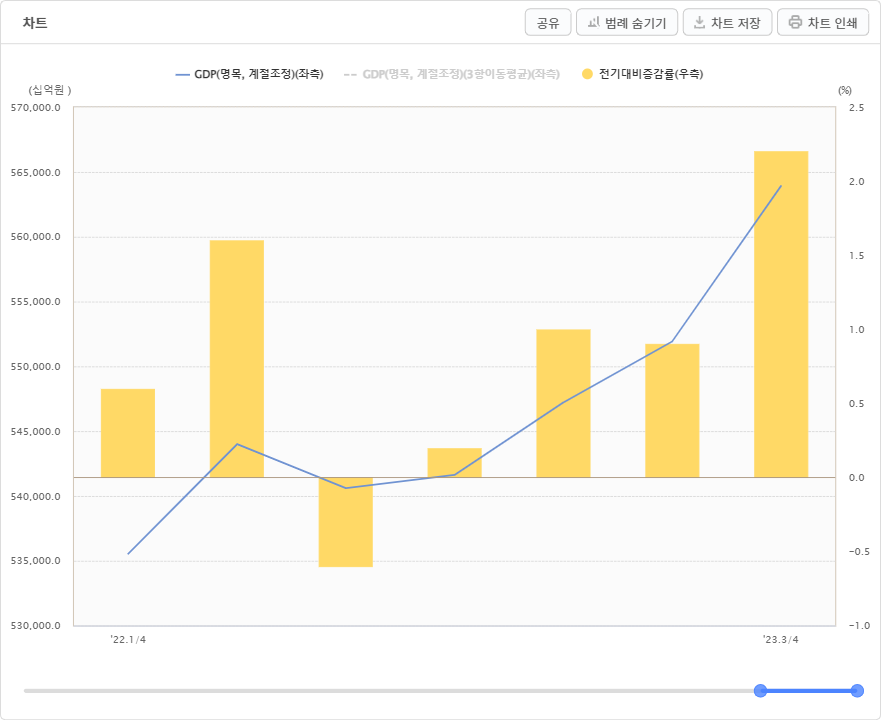The height and width of the screenshot is (720, 881).
Task: Click the 범례 숨기기 button
Action: [x=626, y=22]
